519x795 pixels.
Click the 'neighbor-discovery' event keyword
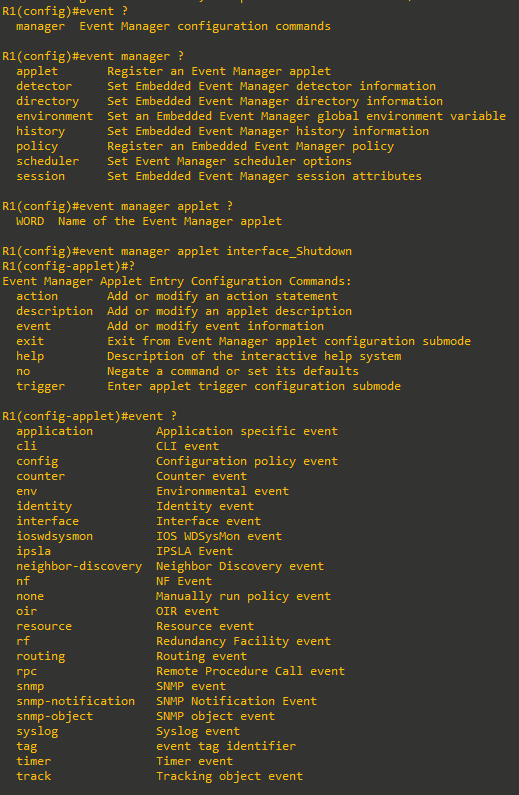pyautogui.click(x=79, y=566)
